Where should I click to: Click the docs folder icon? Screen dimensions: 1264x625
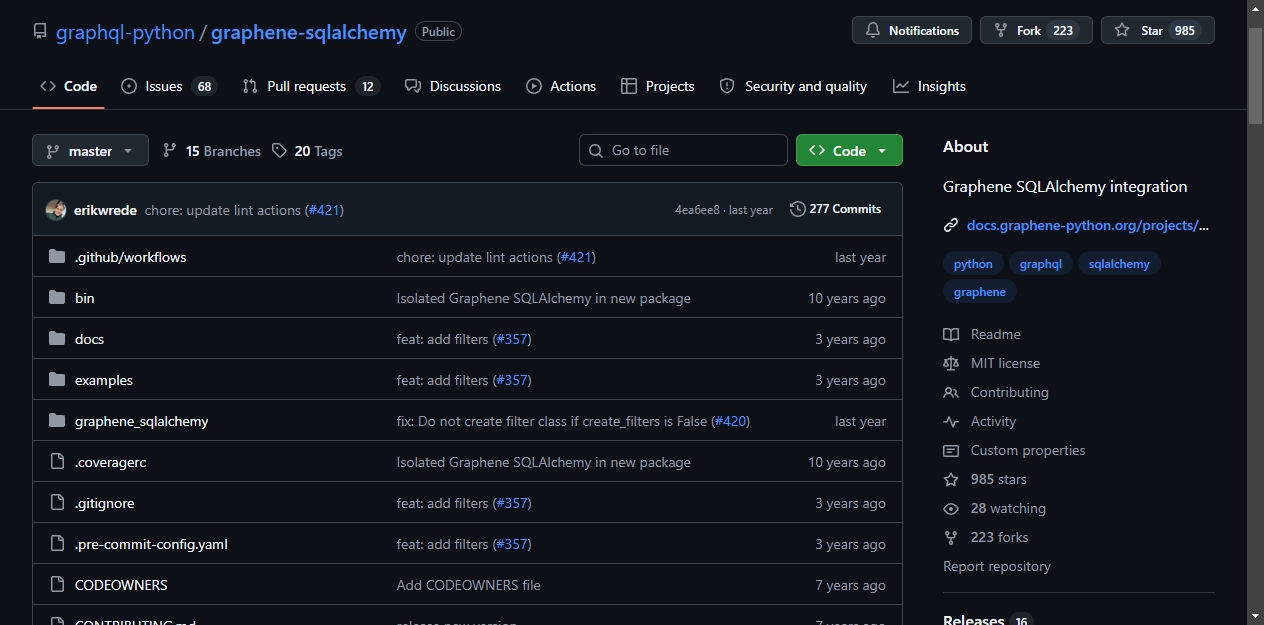click(57, 339)
